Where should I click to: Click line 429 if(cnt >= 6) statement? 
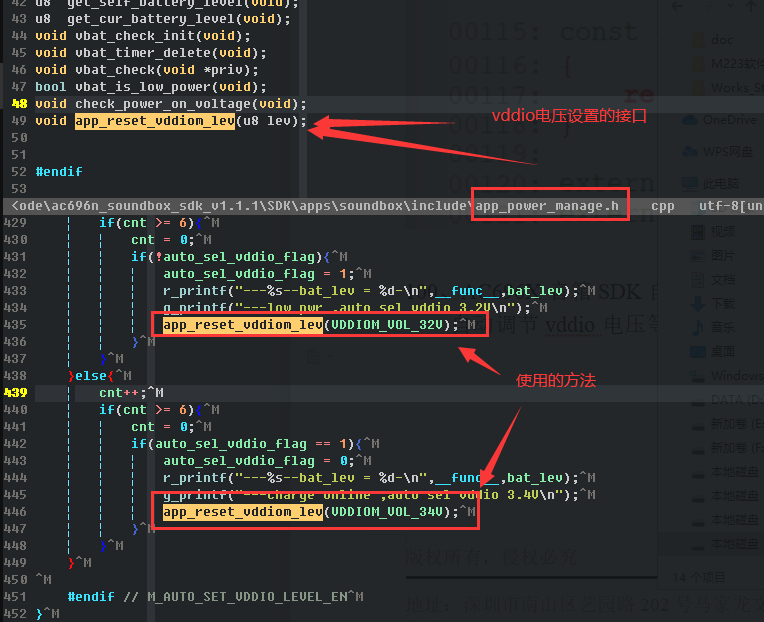pyautogui.click(x=151, y=223)
